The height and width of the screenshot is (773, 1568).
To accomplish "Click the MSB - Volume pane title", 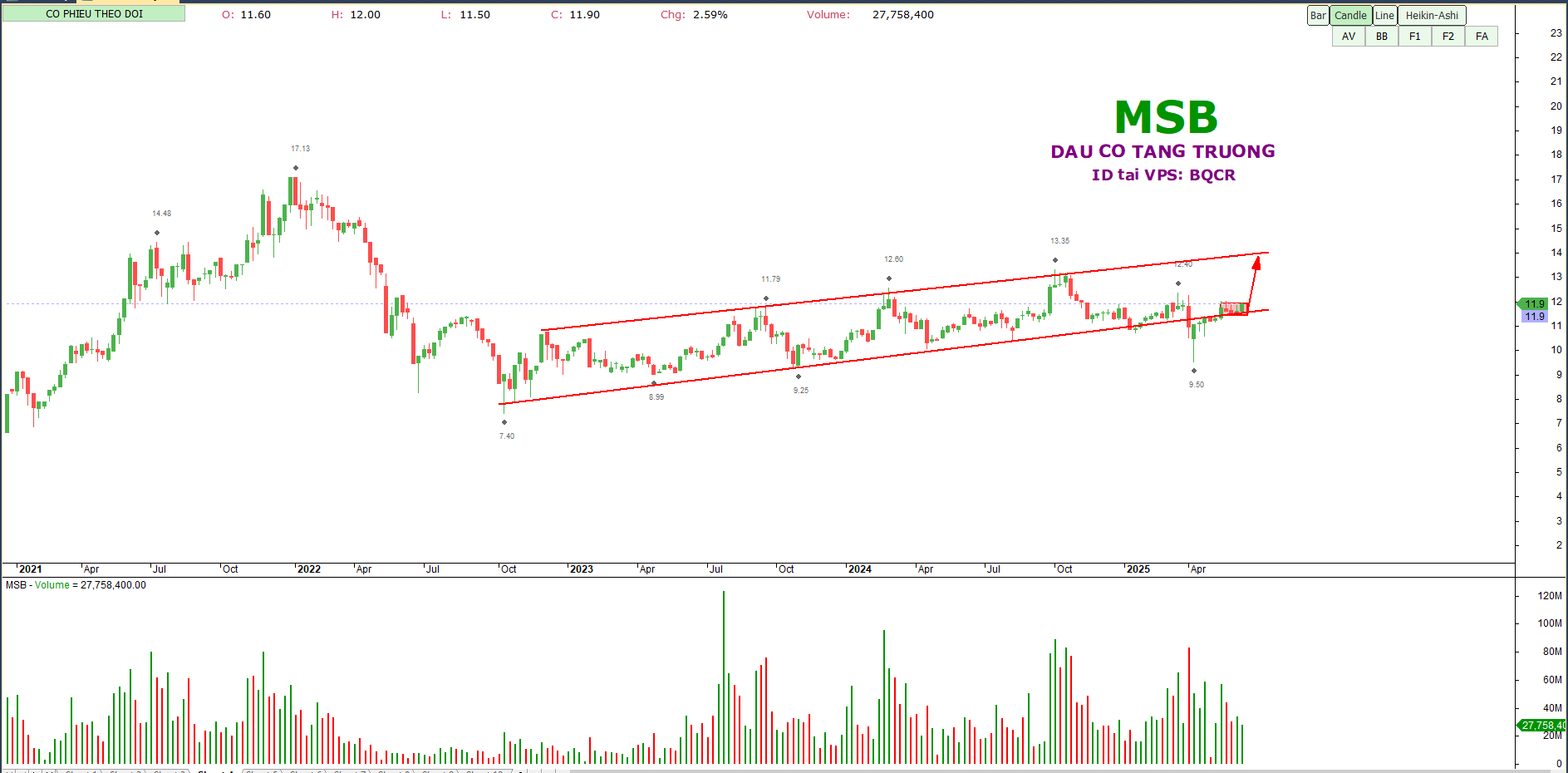I will pyautogui.click(x=76, y=585).
